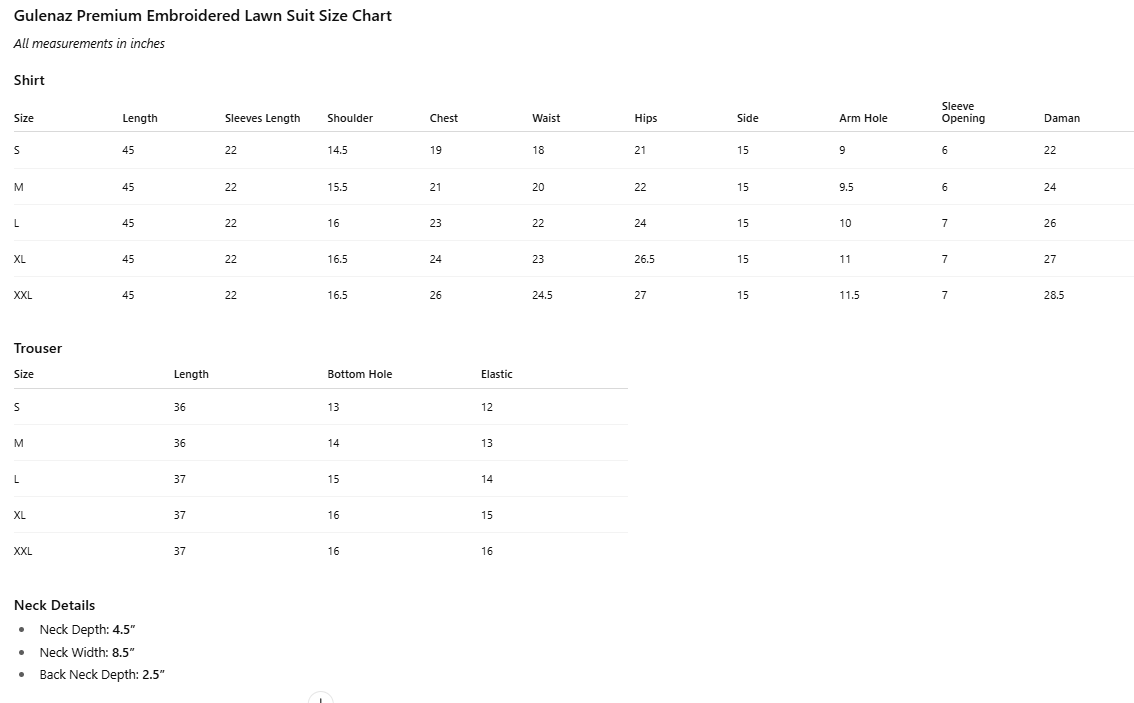Click the Waist column header
This screenshot has width=1134, height=703.
click(x=546, y=118)
